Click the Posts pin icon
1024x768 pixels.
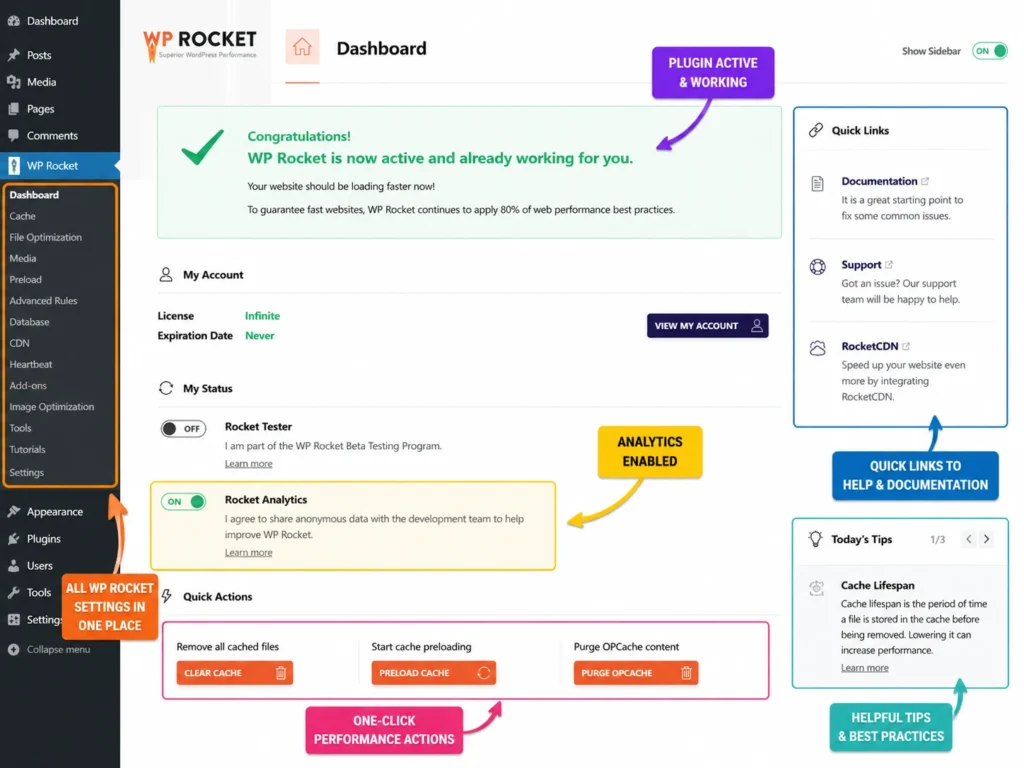(x=14, y=55)
